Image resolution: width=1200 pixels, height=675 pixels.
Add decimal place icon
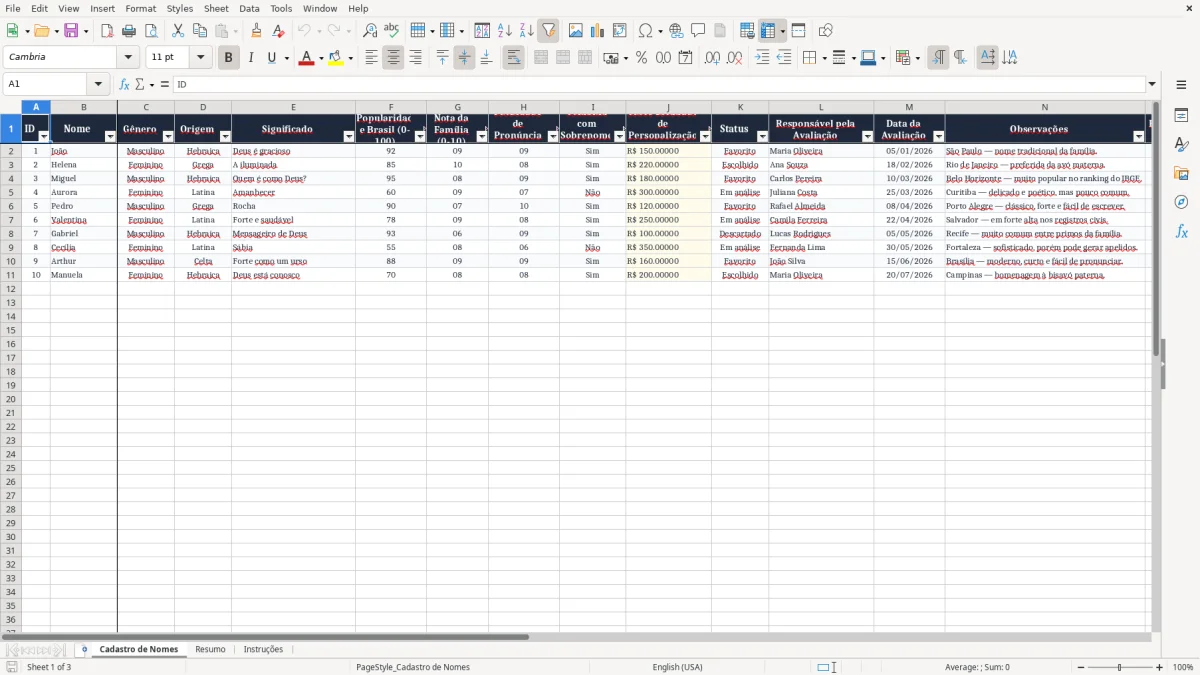pyautogui.click(x=712, y=58)
